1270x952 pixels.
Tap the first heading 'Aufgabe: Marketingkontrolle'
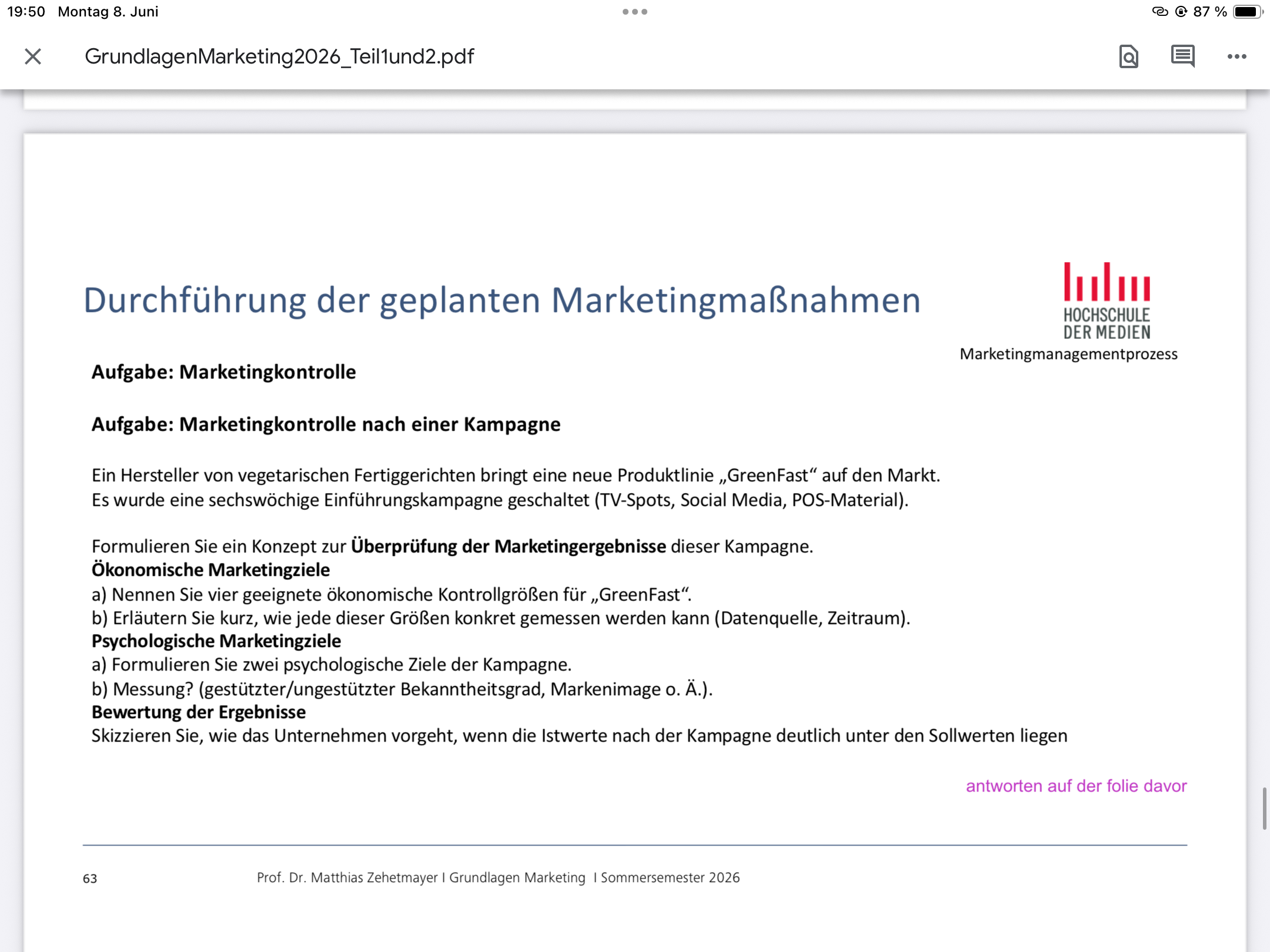[223, 372]
